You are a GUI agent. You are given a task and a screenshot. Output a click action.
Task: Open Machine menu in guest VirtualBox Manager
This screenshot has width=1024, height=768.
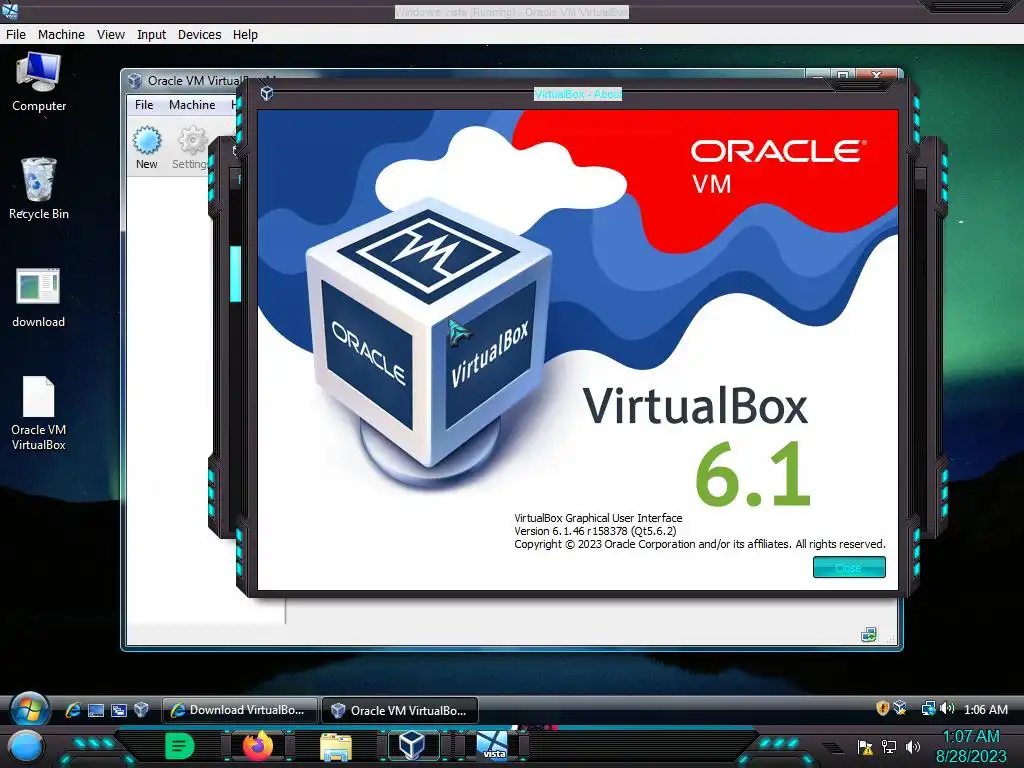click(x=192, y=104)
